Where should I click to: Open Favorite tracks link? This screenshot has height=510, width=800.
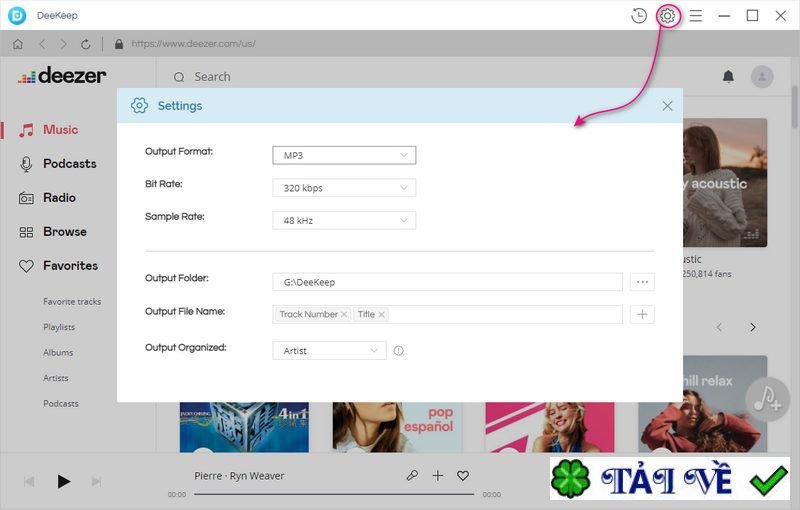tap(72, 302)
